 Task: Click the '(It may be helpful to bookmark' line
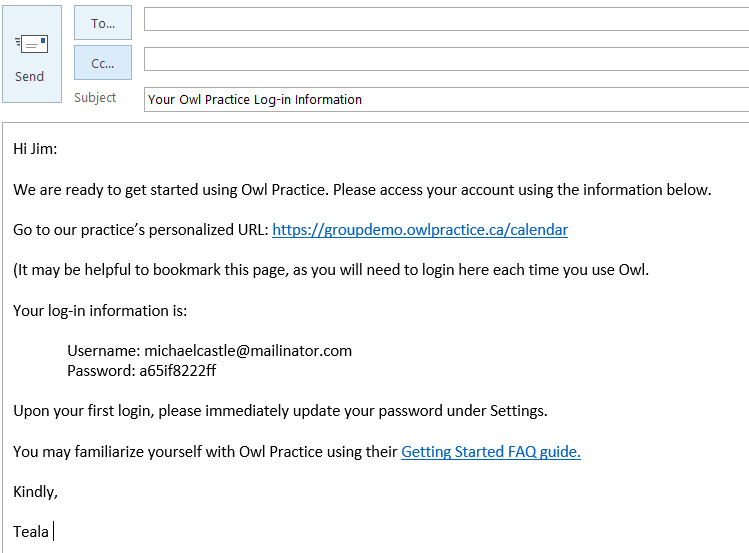[330, 270]
